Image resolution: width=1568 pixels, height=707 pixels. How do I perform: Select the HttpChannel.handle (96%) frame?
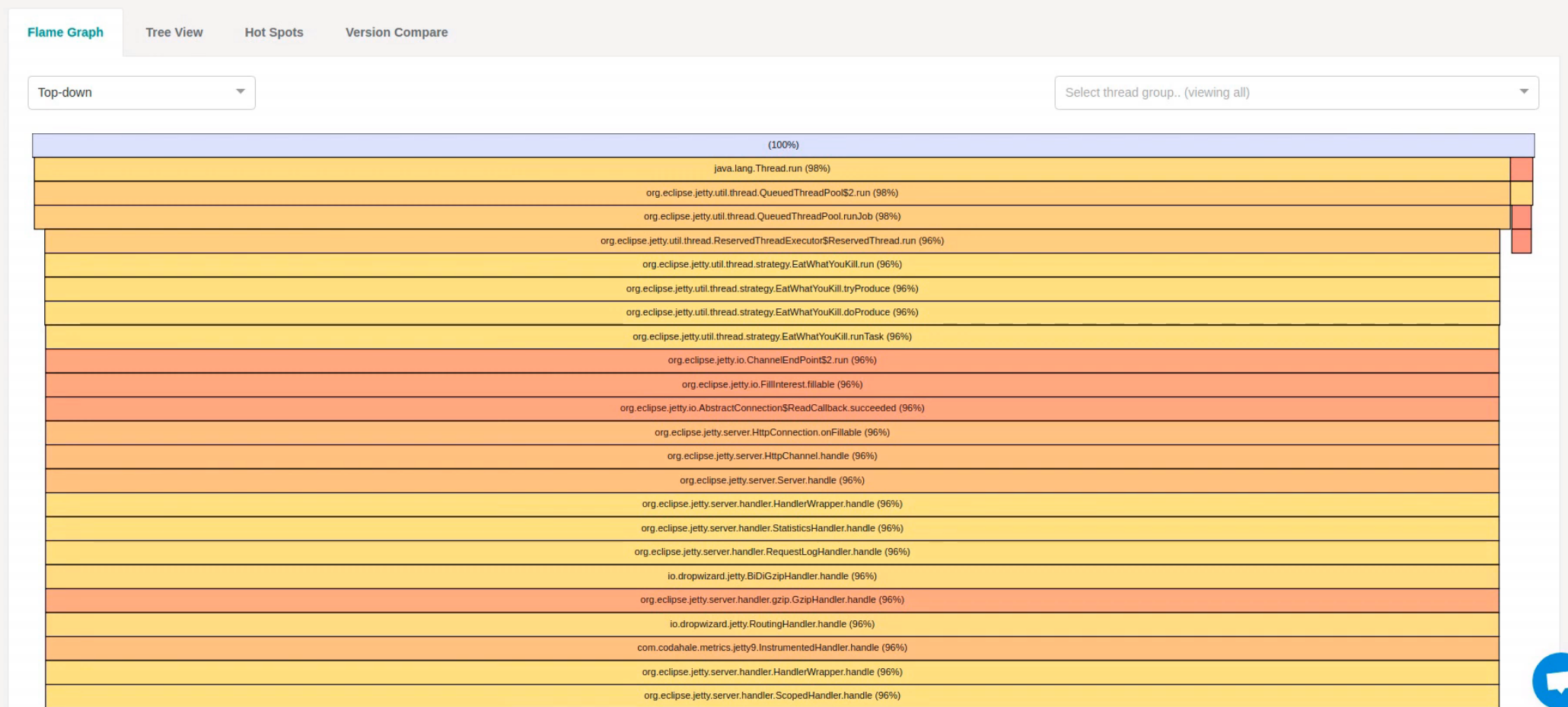(772, 457)
